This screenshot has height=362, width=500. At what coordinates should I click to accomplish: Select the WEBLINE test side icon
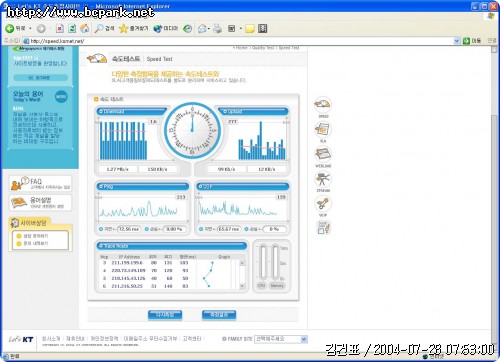(323, 155)
